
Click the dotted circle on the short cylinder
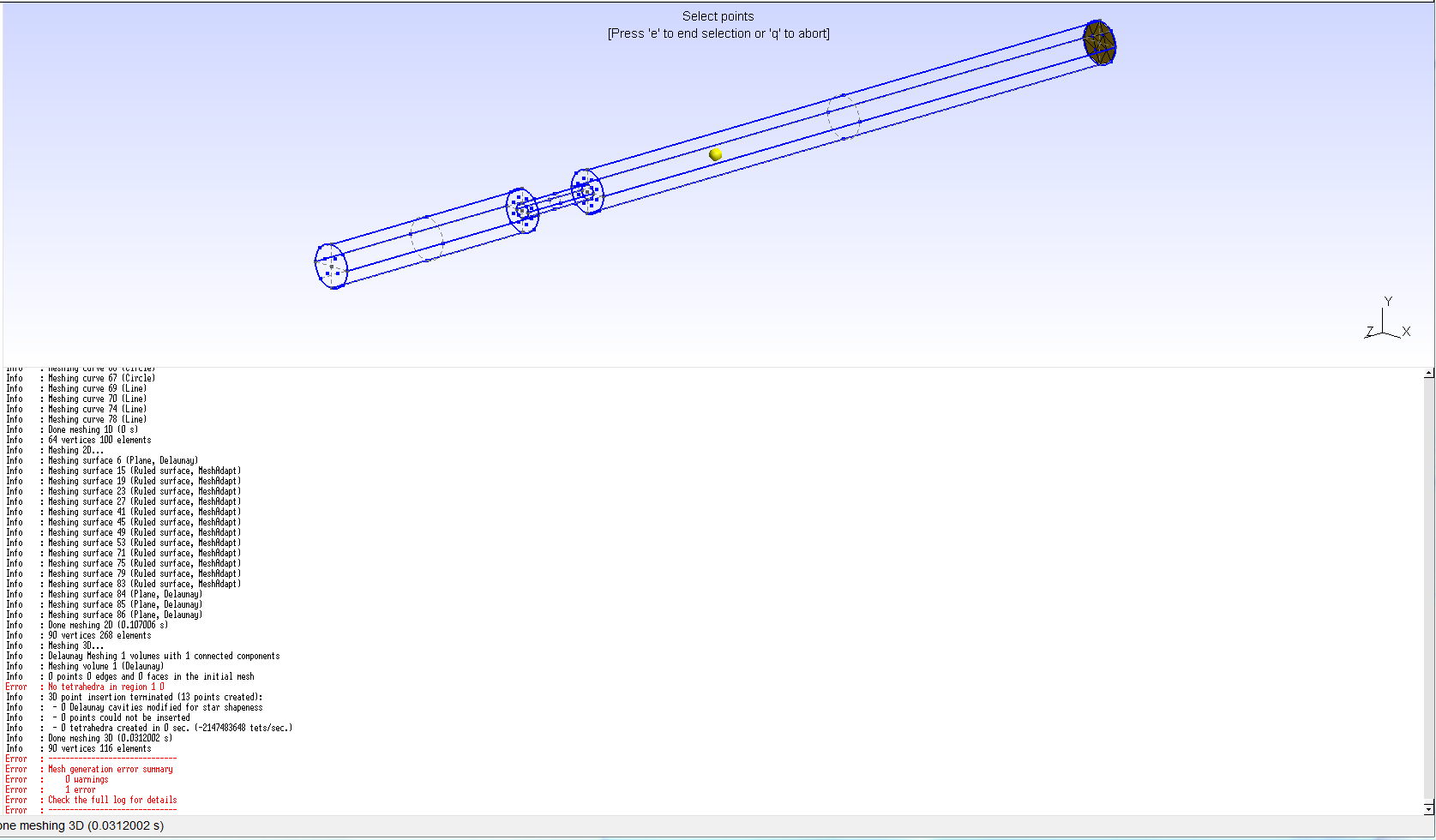pos(426,238)
